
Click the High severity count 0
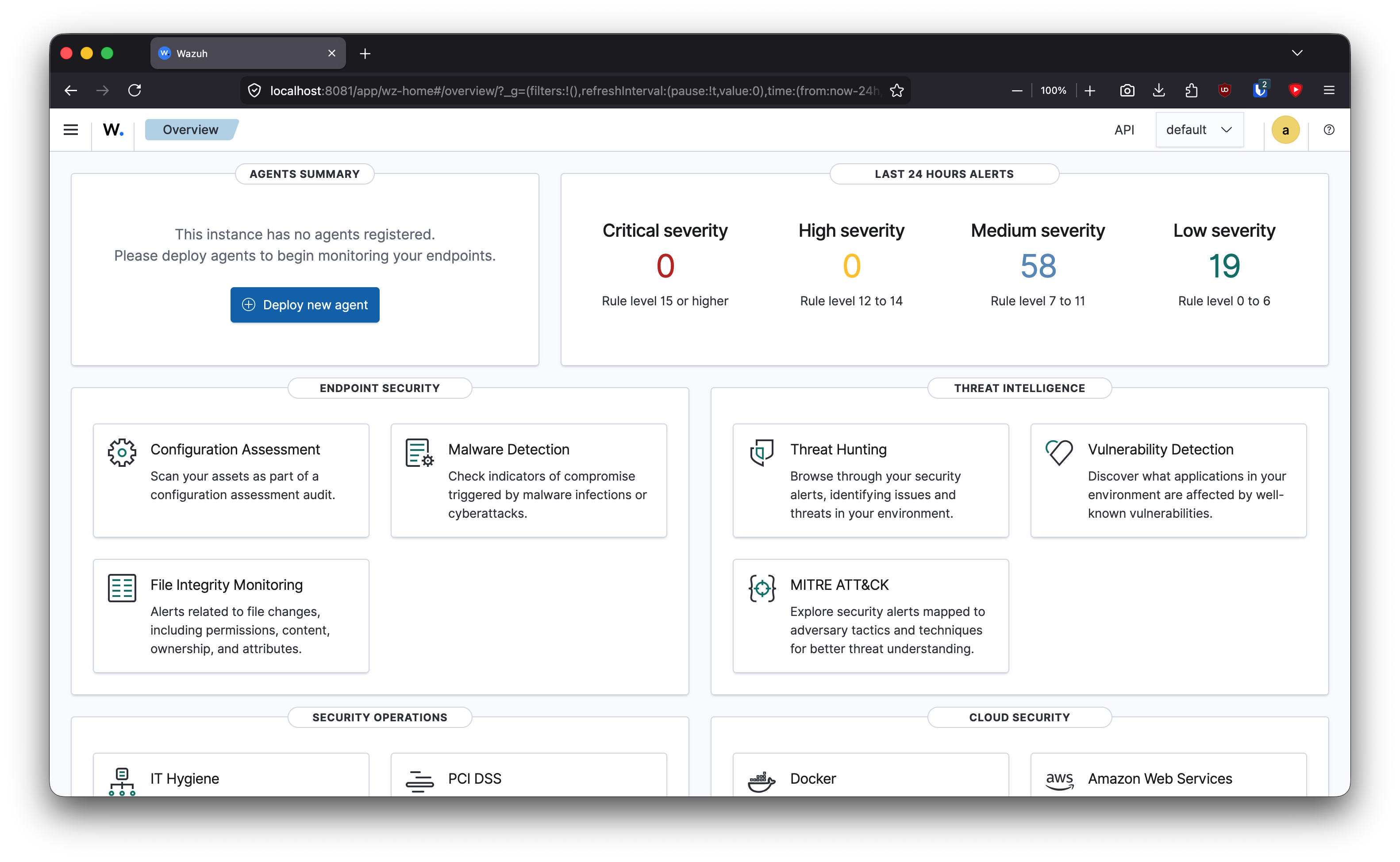851,266
